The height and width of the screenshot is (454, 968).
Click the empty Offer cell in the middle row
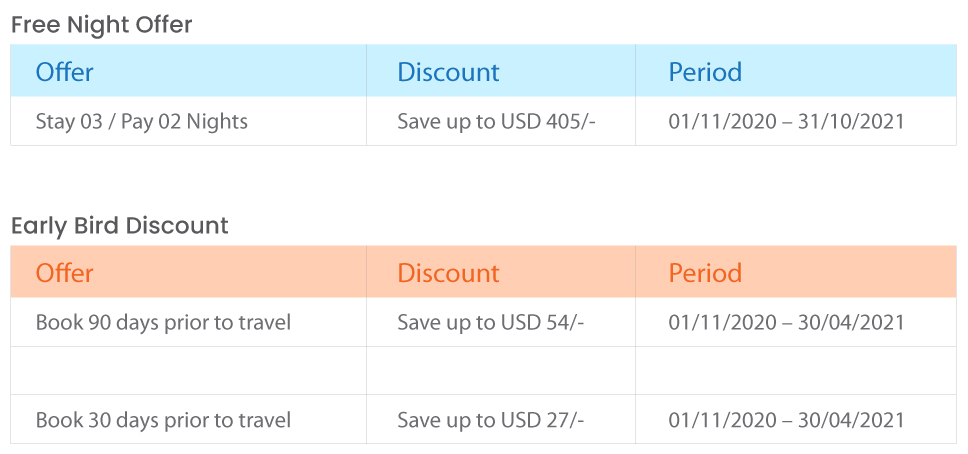pos(188,371)
